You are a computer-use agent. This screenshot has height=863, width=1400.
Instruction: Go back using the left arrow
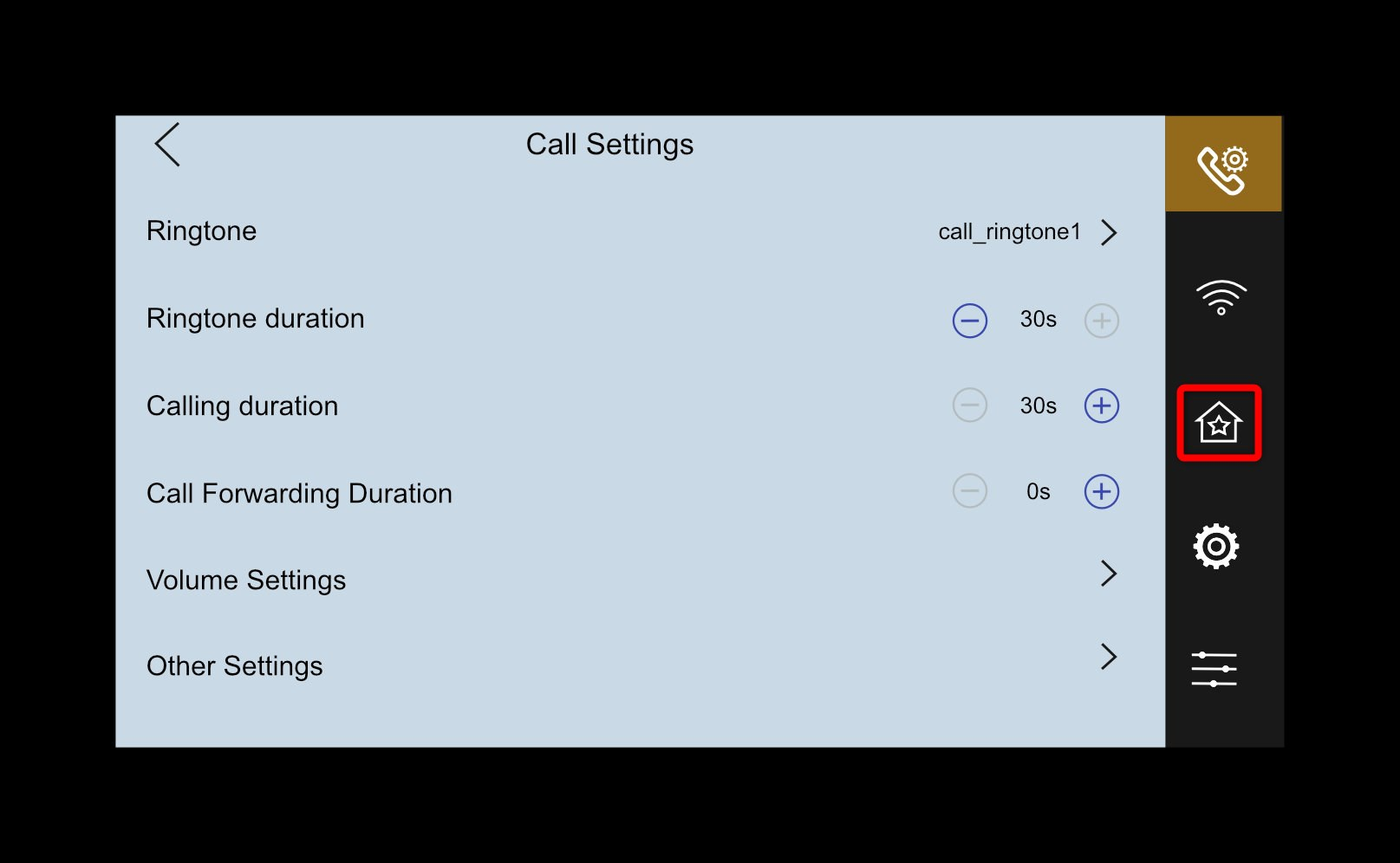167,144
